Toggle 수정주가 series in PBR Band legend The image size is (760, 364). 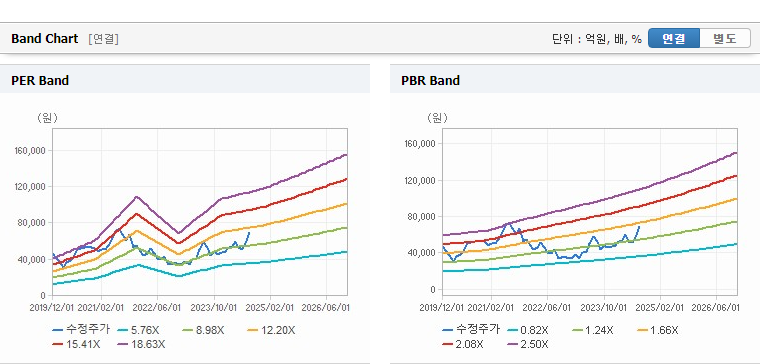pyautogui.click(x=471, y=330)
